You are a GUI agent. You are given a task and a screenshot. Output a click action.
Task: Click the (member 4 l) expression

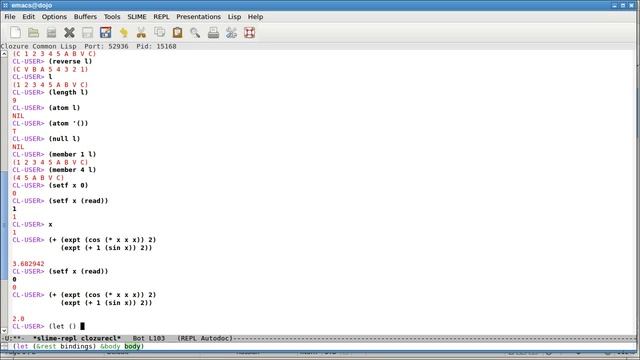point(72,170)
